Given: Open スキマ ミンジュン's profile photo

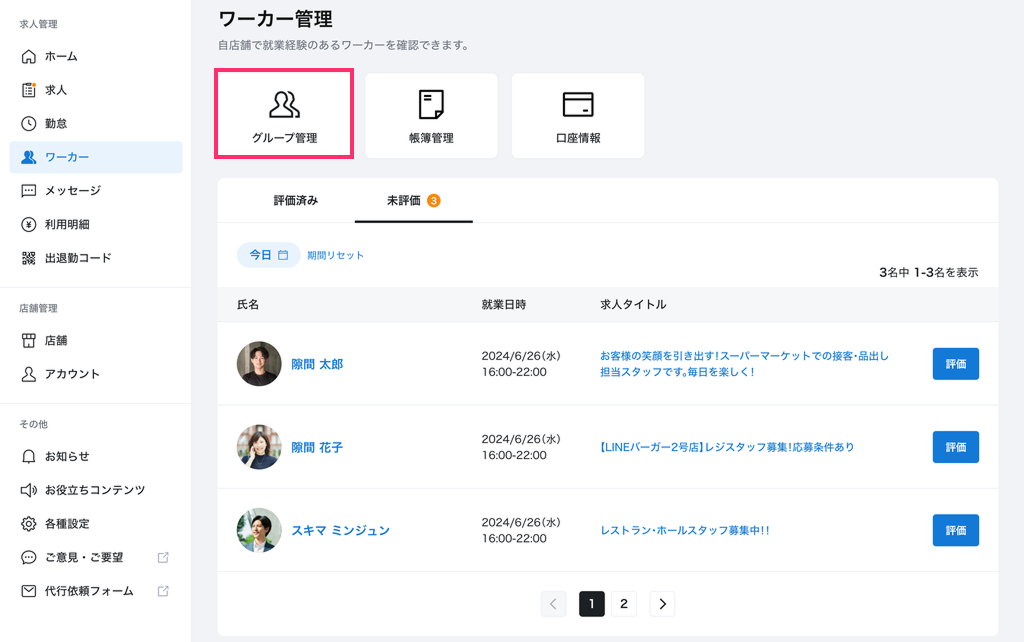Looking at the screenshot, I should tap(259, 530).
